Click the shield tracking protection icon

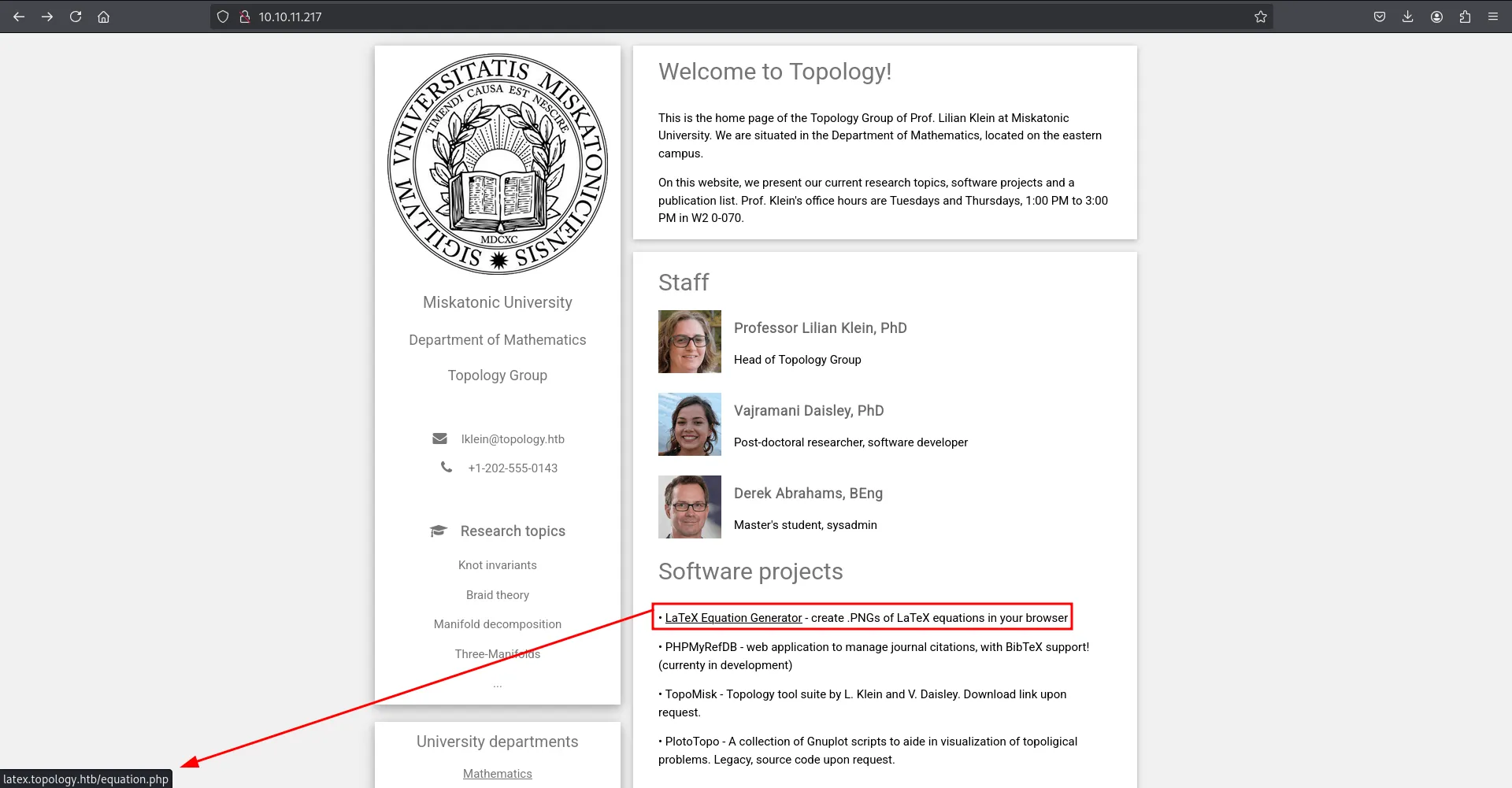click(223, 17)
